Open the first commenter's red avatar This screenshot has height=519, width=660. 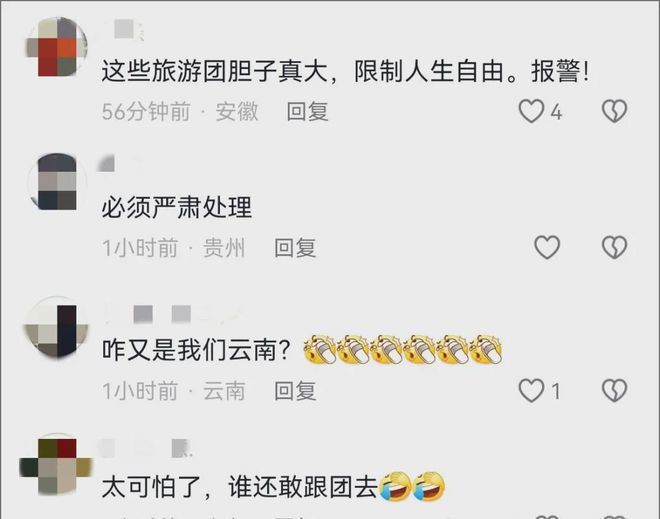tap(57, 47)
